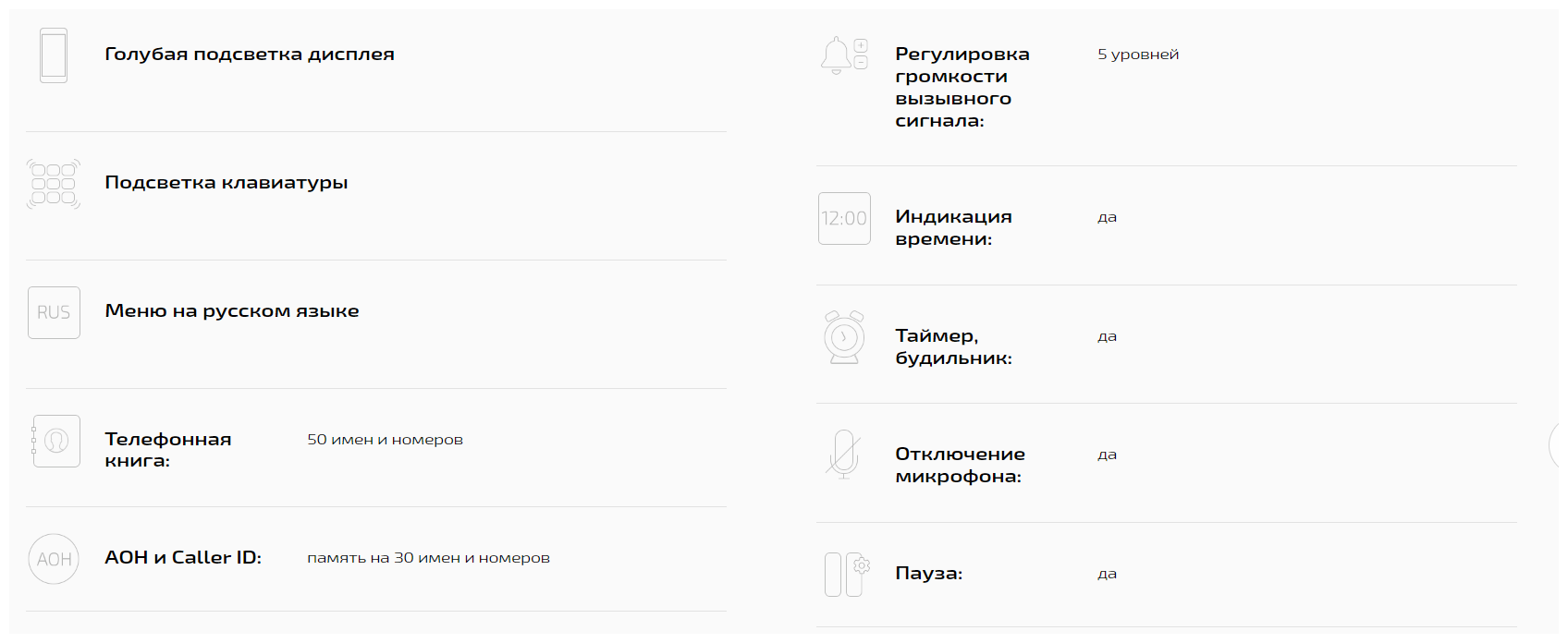Select the 'Меню на русском языке' heading
Screen dimensions: 1568x643
coord(232,311)
